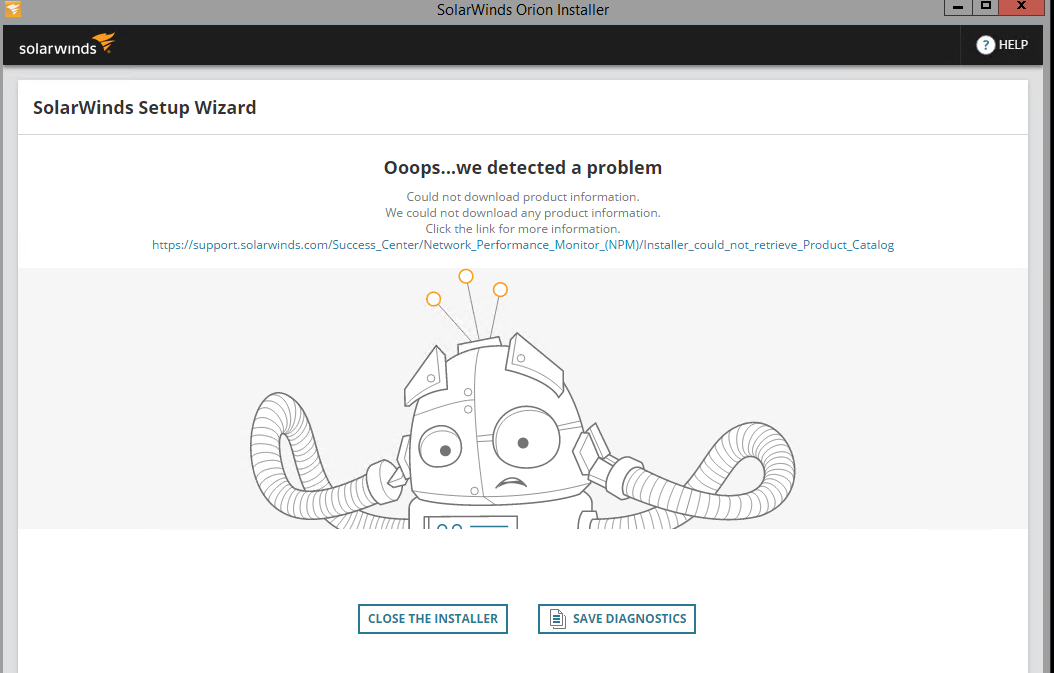Open the support.solarwinds.com Product Catalog link
The width and height of the screenshot is (1054, 673).
(523, 245)
